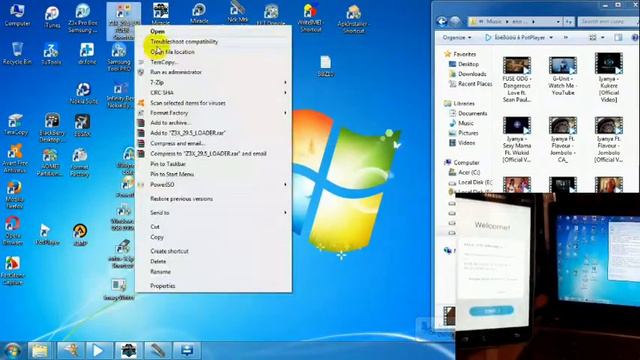Select the Mozilla Firefox desktop icon

(x=15, y=194)
